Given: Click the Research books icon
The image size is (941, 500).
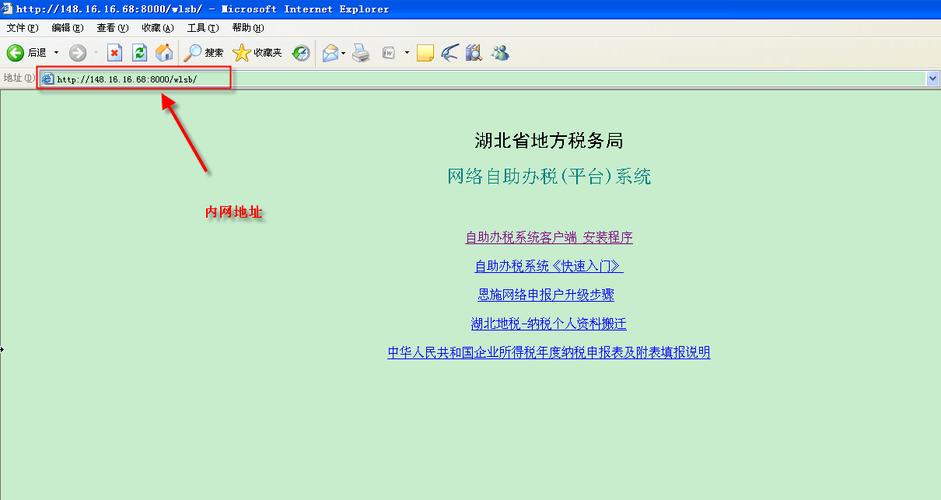Looking at the screenshot, I should pos(474,53).
